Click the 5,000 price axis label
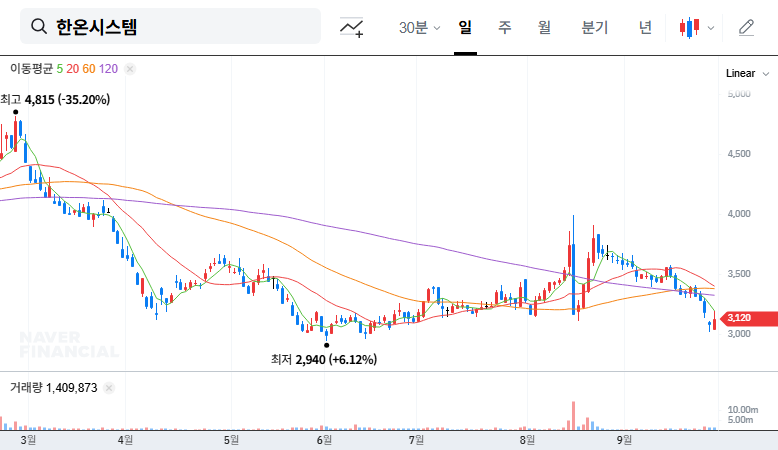Screen dimensions: 778x450 [739, 94]
